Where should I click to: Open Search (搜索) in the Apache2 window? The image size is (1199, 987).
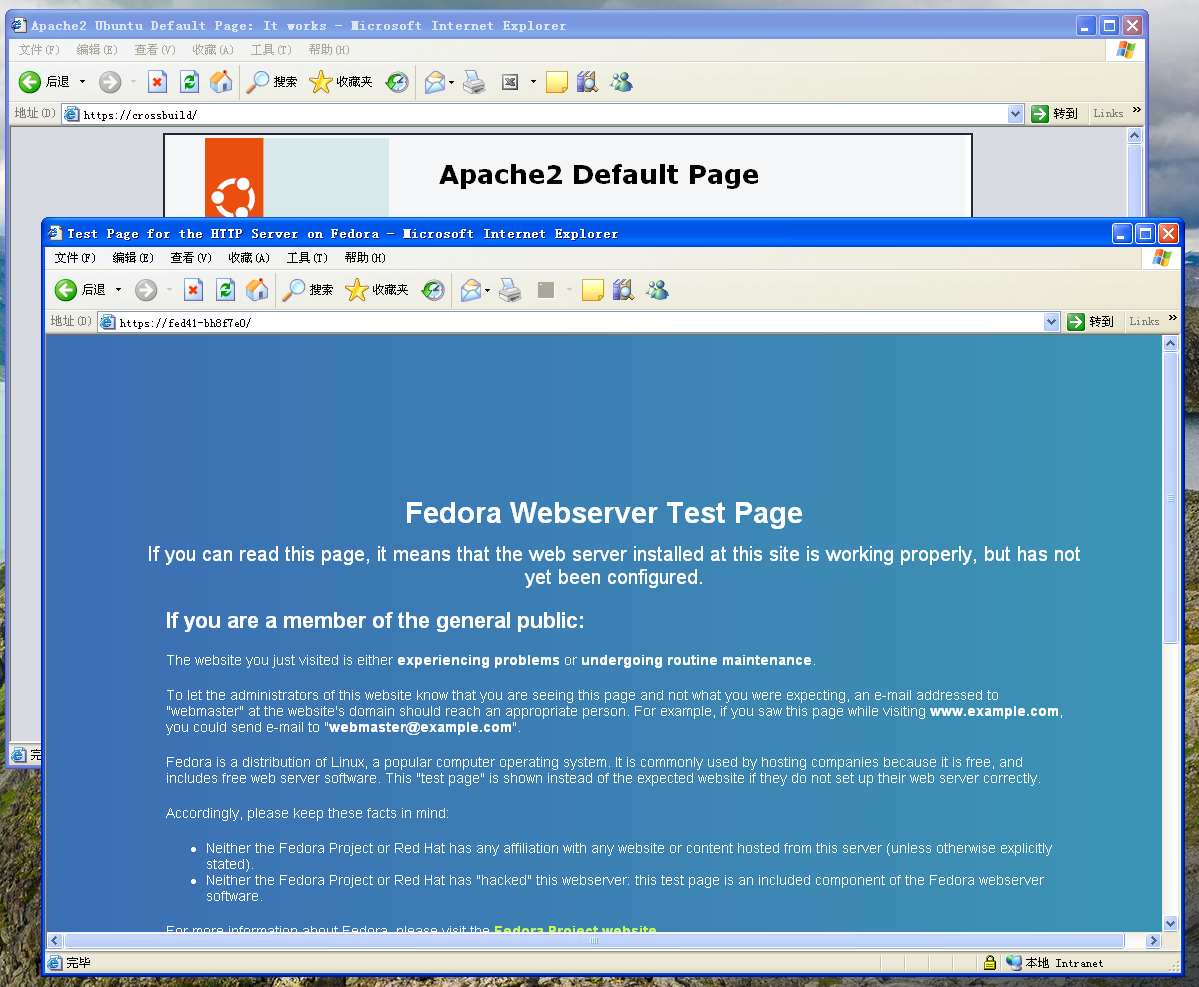coord(271,82)
